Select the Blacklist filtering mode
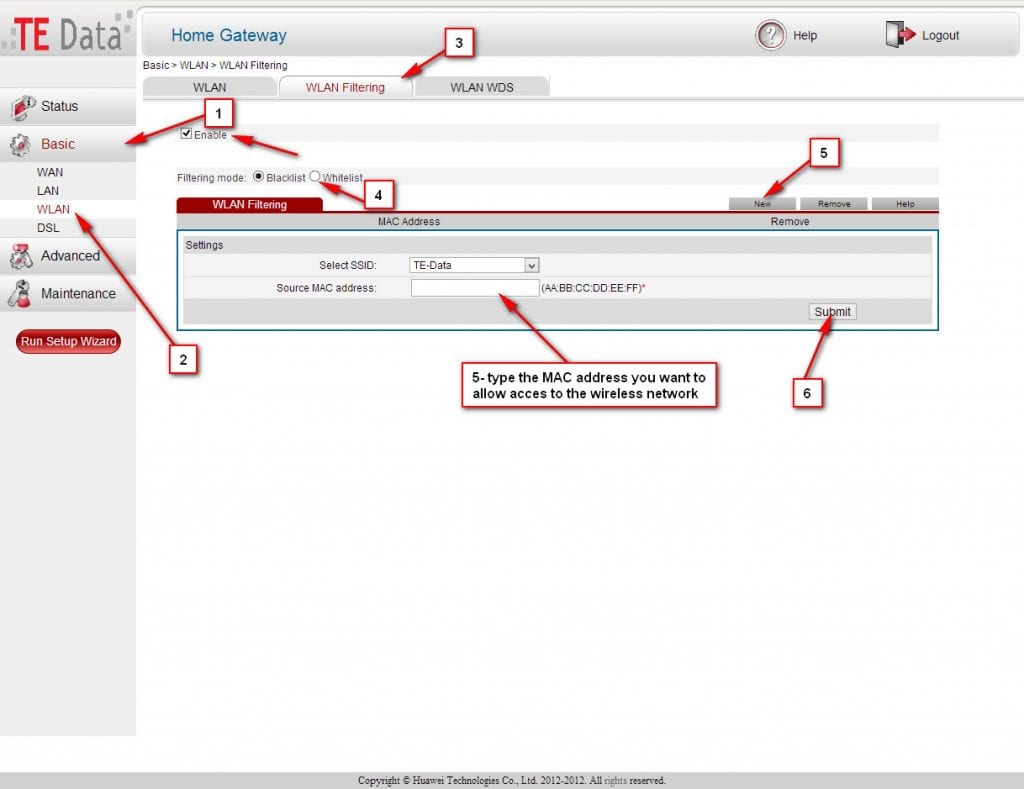 click(258, 176)
